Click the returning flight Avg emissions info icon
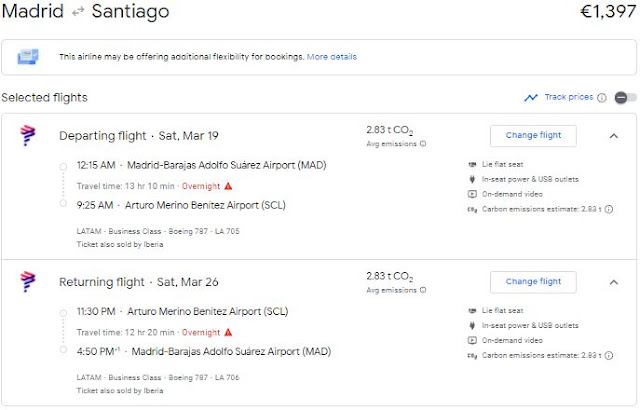 [423, 290]
